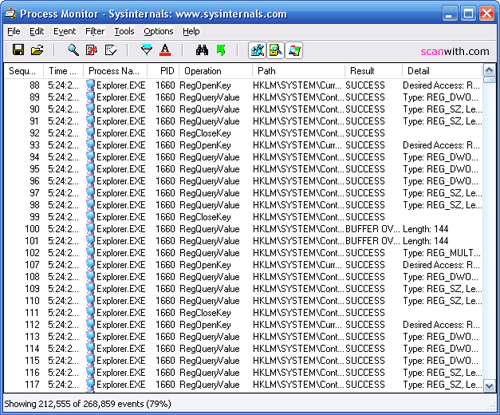Toggle the Autoscroll toolbar icon

(x=92, y=50)
